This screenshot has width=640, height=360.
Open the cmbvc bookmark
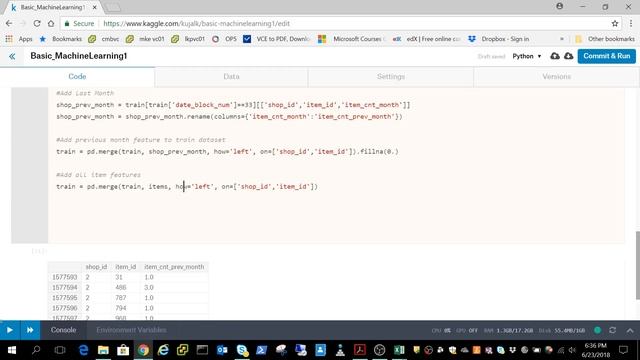(x=104, y=39)
